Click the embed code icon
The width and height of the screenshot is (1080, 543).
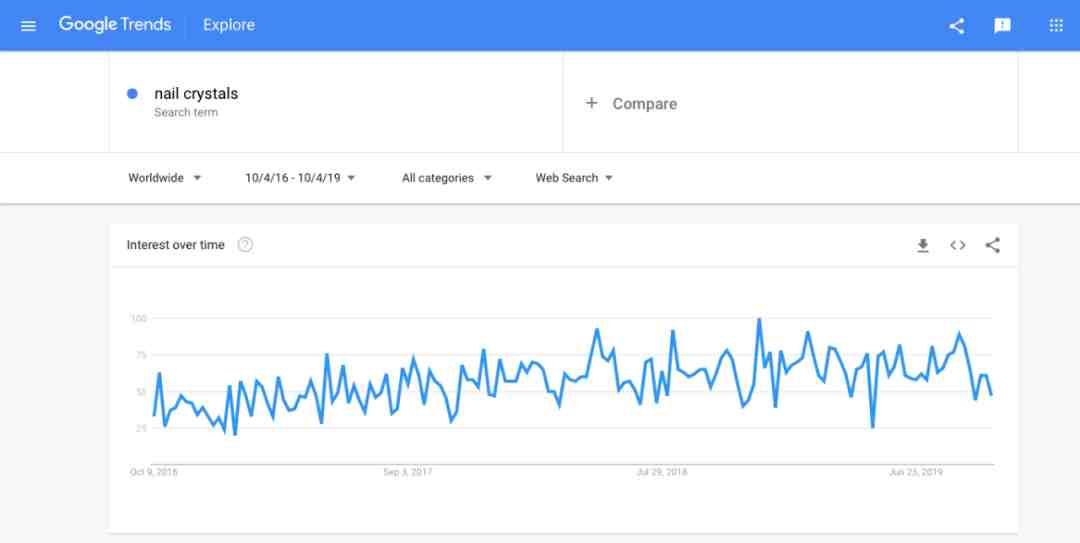(957, 245)
